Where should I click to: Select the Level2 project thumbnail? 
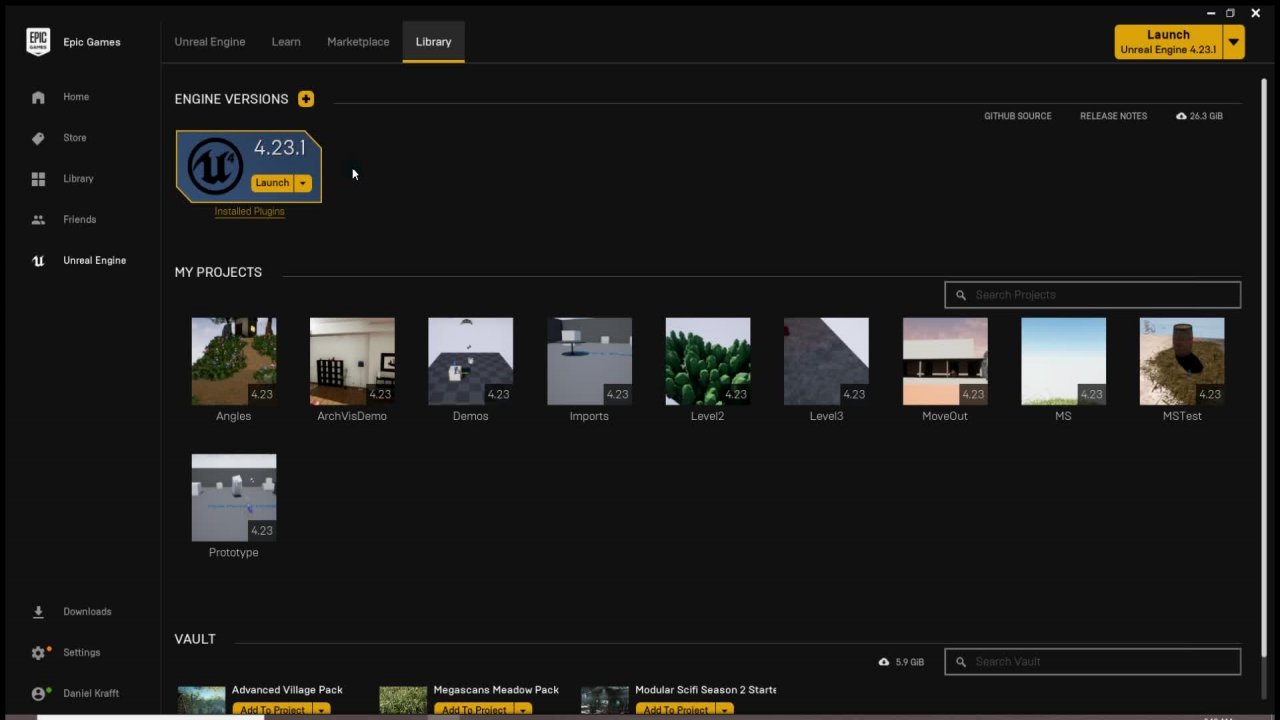pos(708,361)
